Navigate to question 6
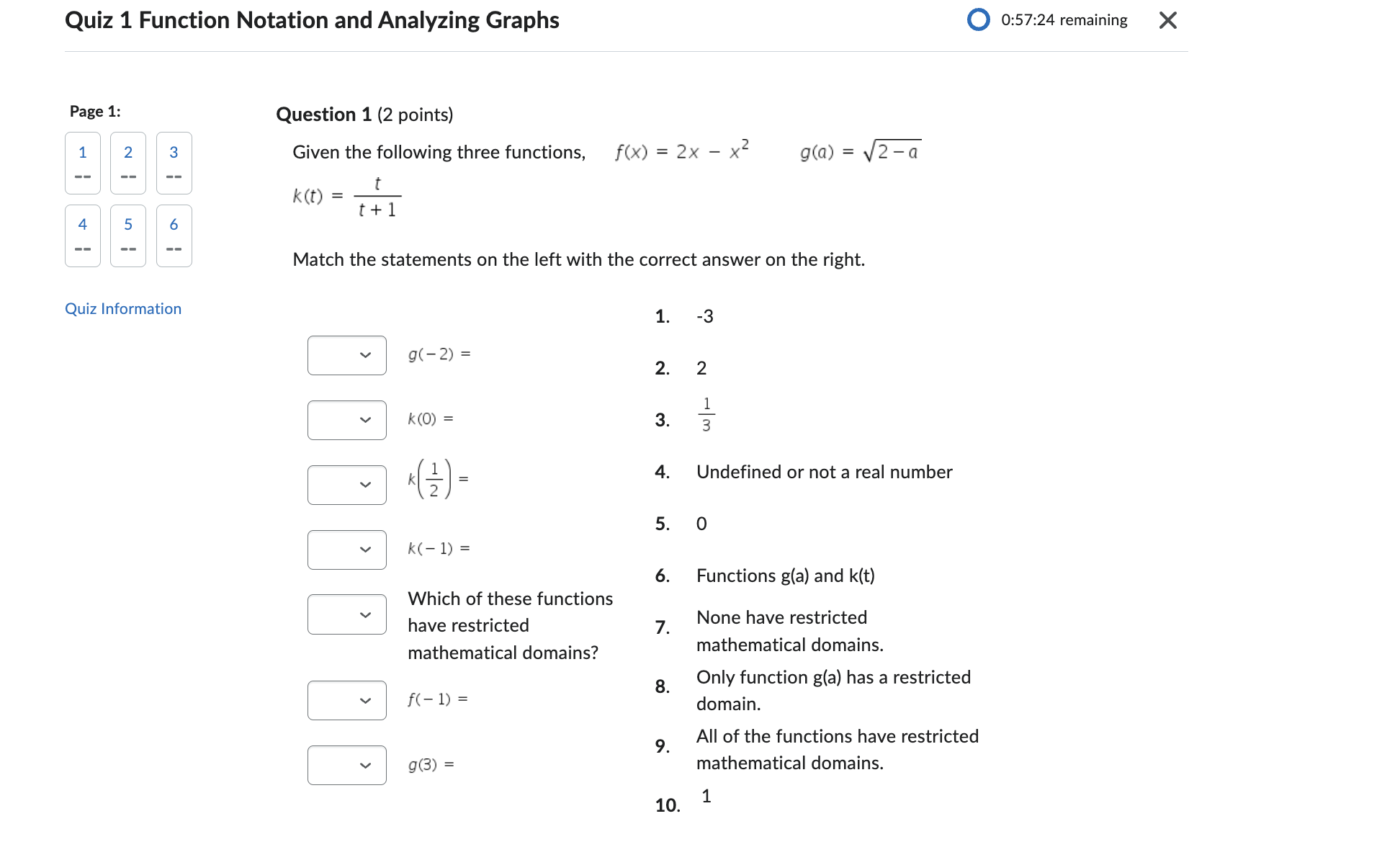Viewport: 1400px width, 860px height. coord(174,236)
